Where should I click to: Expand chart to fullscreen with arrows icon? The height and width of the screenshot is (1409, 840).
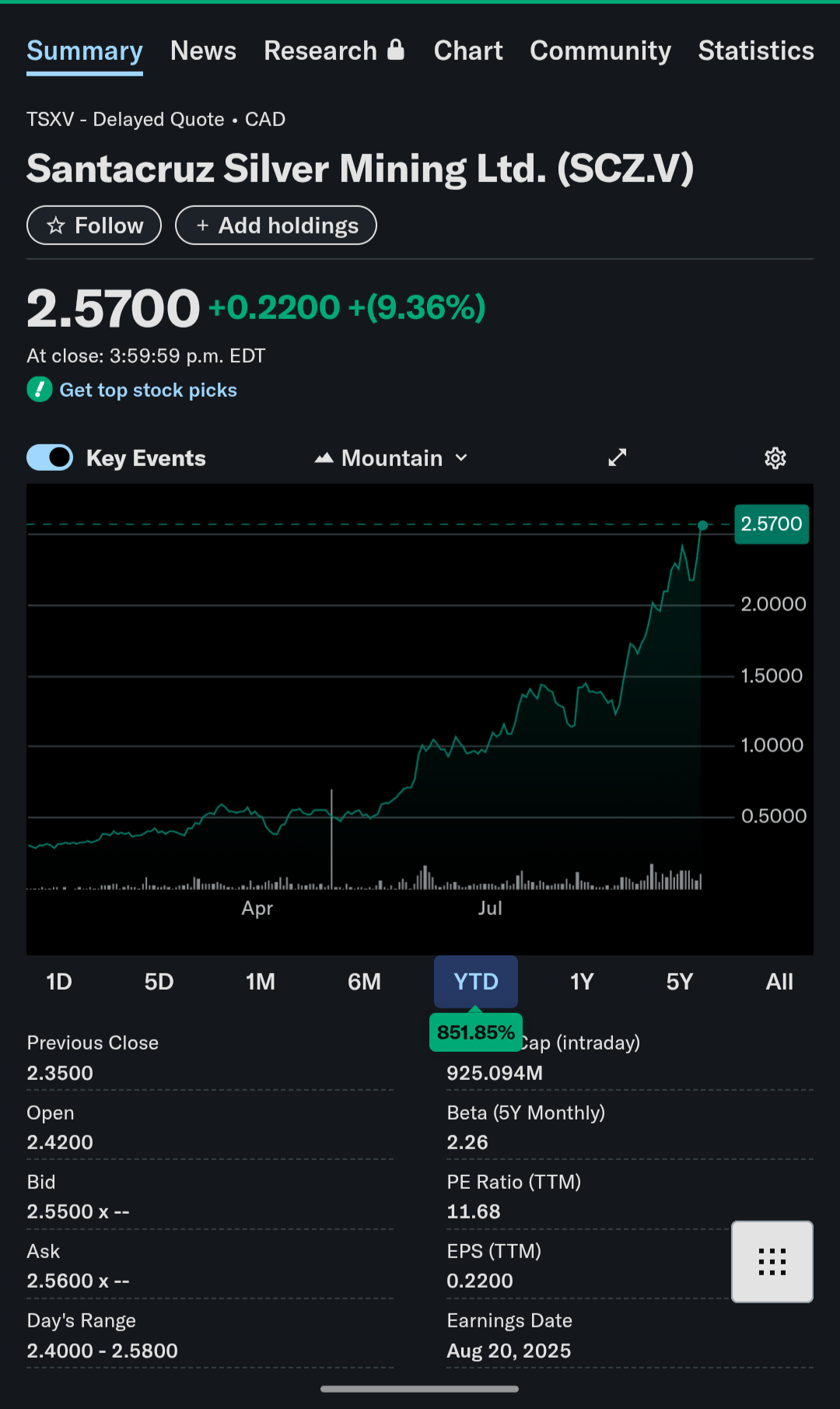click(617, 457)
